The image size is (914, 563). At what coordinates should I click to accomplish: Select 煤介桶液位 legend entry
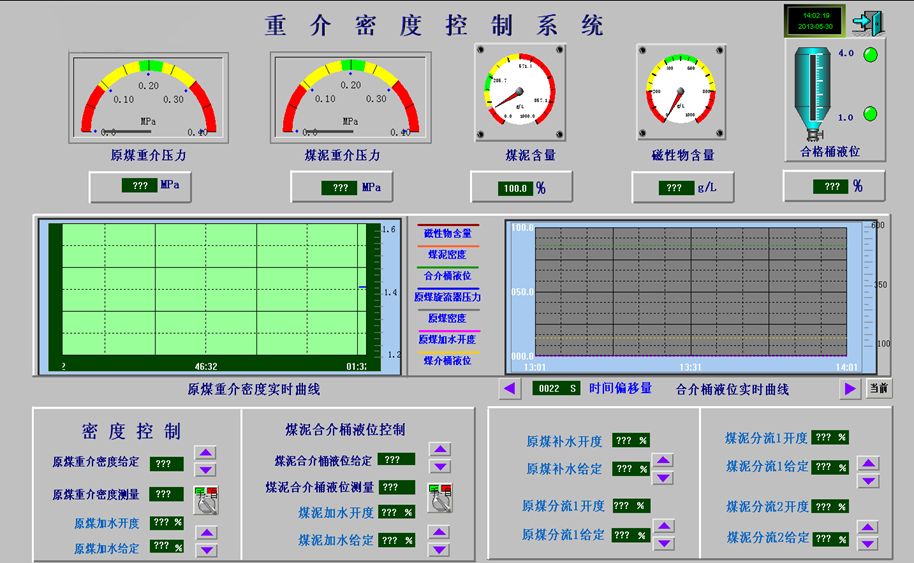pos(447,360)
